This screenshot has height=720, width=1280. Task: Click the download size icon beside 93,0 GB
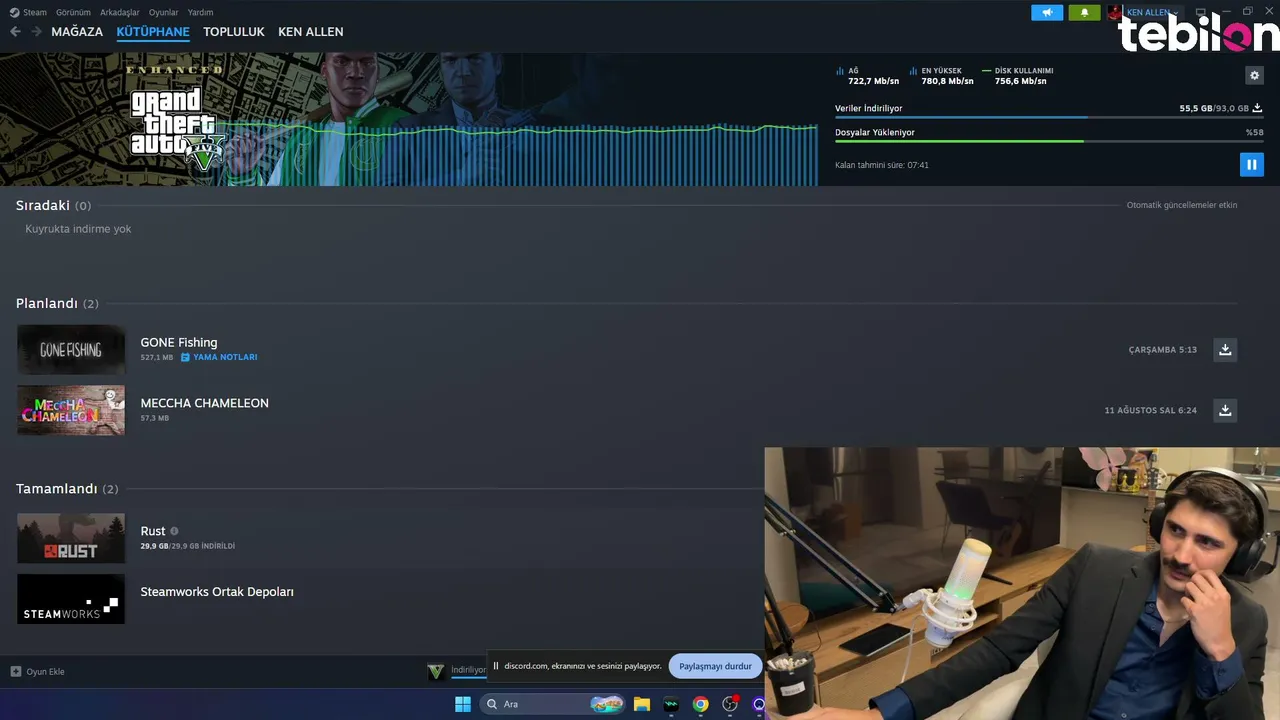tap(1257, 108)
